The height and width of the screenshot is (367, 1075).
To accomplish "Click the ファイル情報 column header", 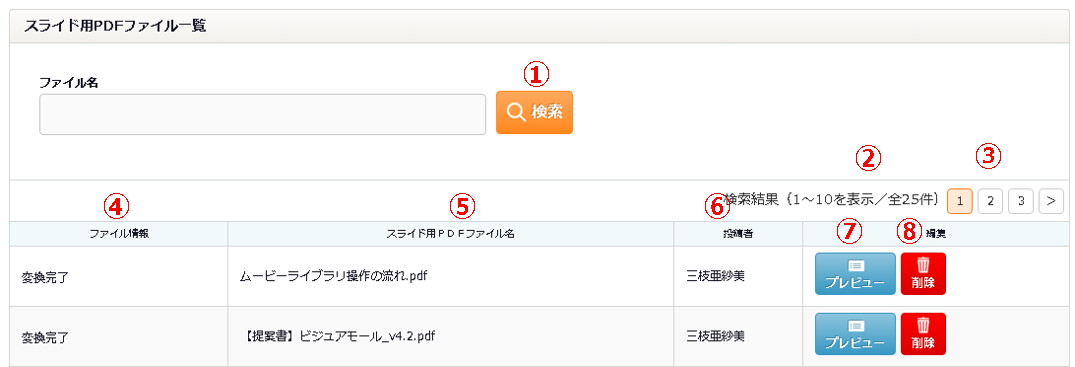I will coord(119,234).
